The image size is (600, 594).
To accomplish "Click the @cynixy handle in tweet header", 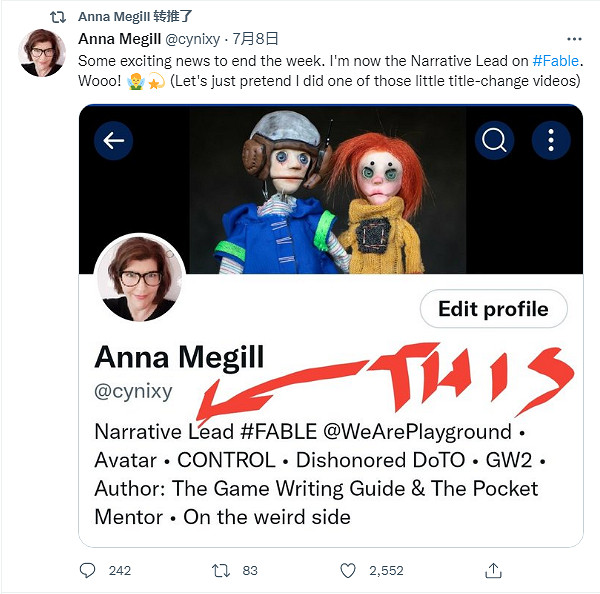I will 194,40.
